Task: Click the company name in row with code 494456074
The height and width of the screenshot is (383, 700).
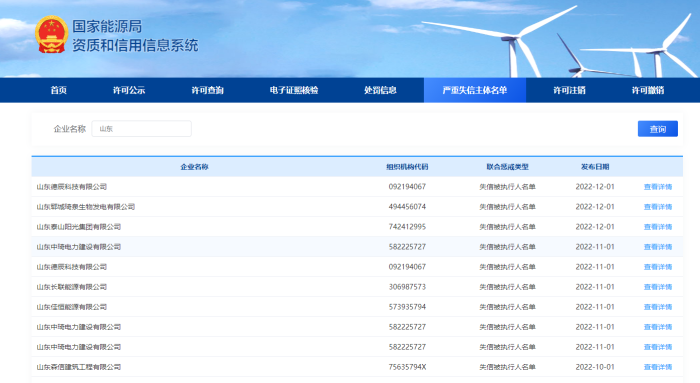Action: coord(86,207)
